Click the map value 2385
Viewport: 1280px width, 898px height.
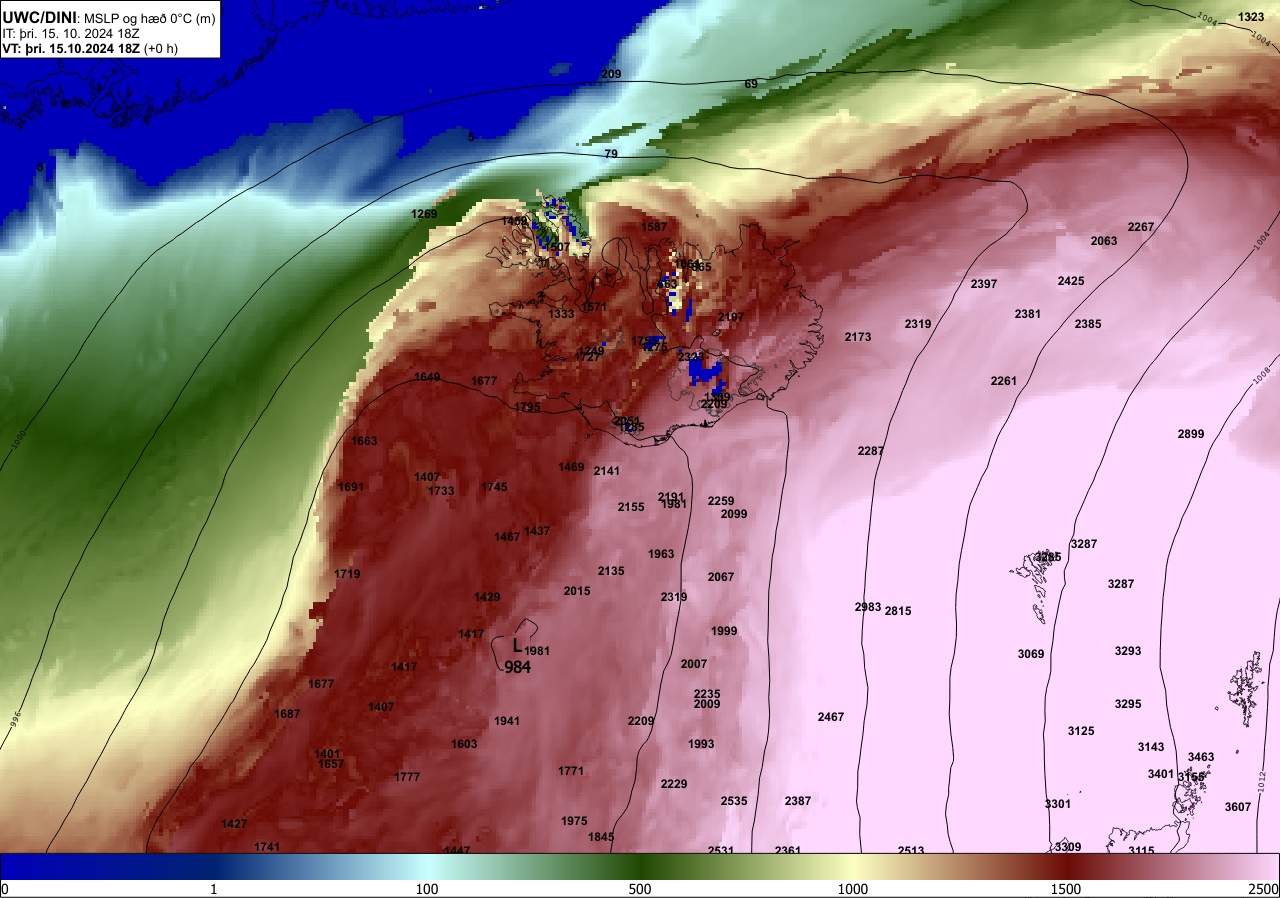point(1088,324)
